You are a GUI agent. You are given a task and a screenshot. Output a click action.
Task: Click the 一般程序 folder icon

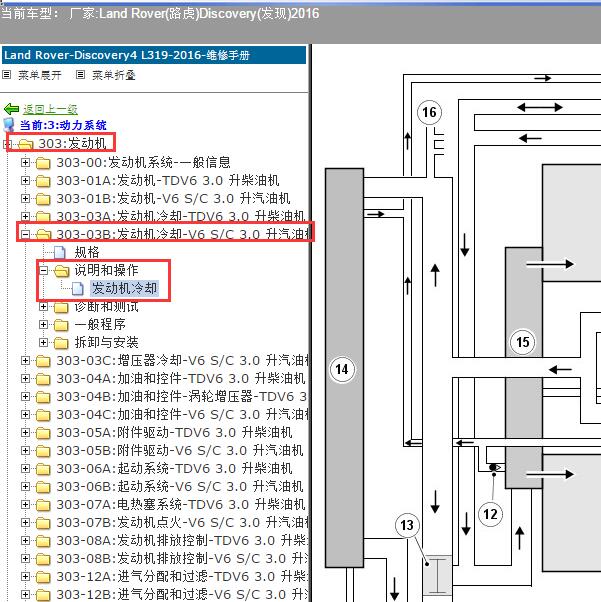point(61,325)
